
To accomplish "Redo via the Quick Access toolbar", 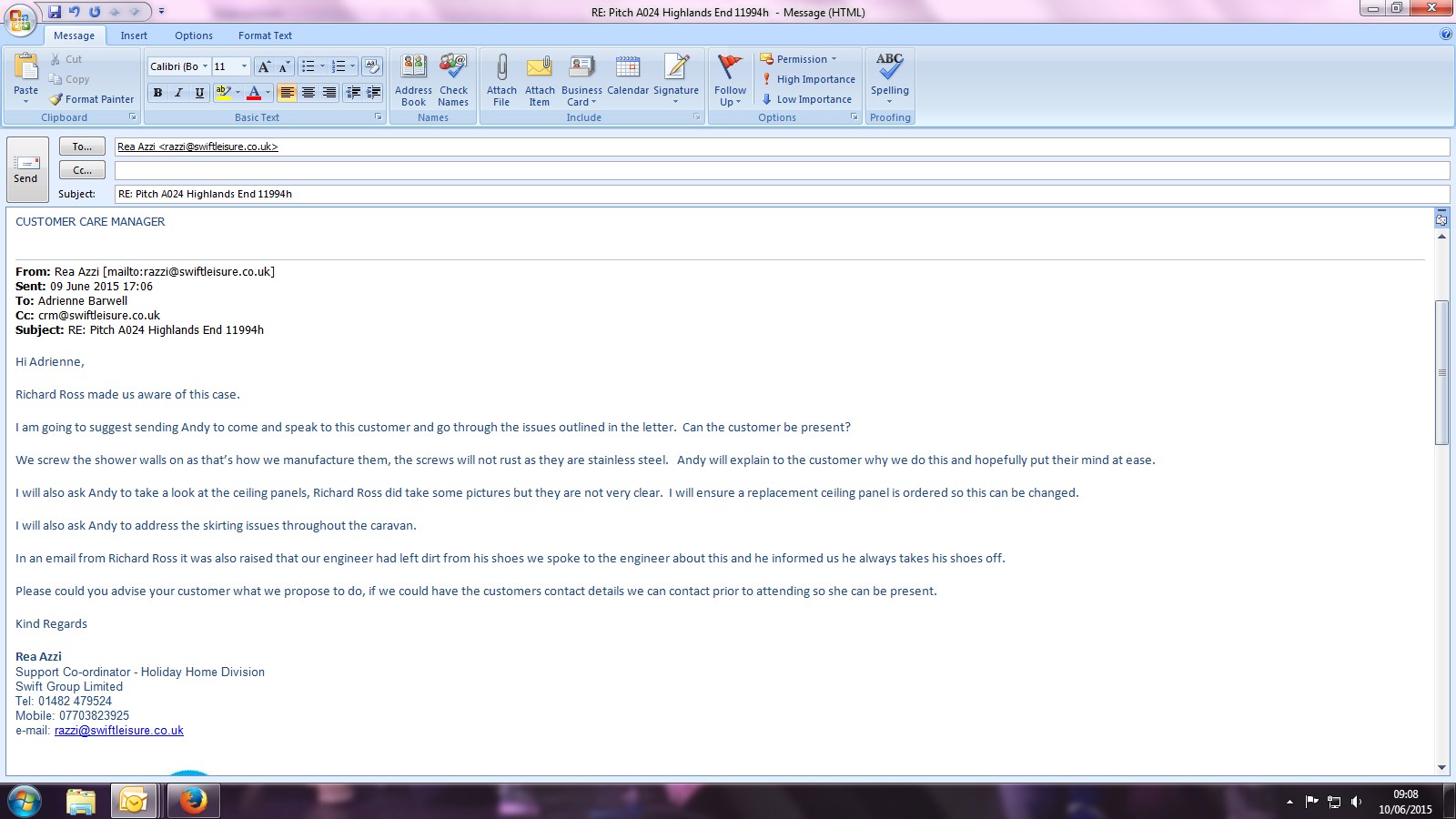I will coord(95,12).
